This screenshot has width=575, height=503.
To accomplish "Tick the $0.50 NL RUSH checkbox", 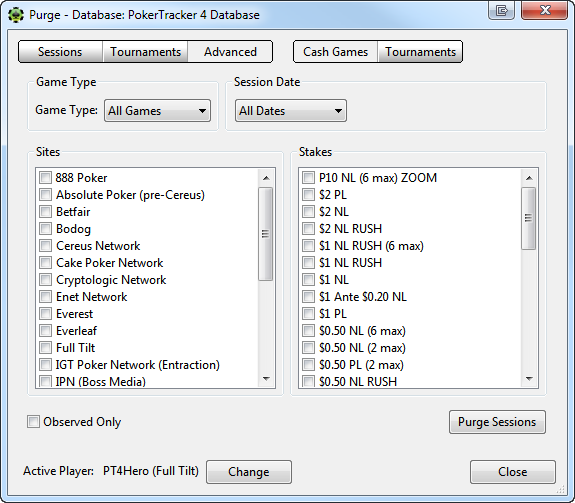I will (308, 381).
